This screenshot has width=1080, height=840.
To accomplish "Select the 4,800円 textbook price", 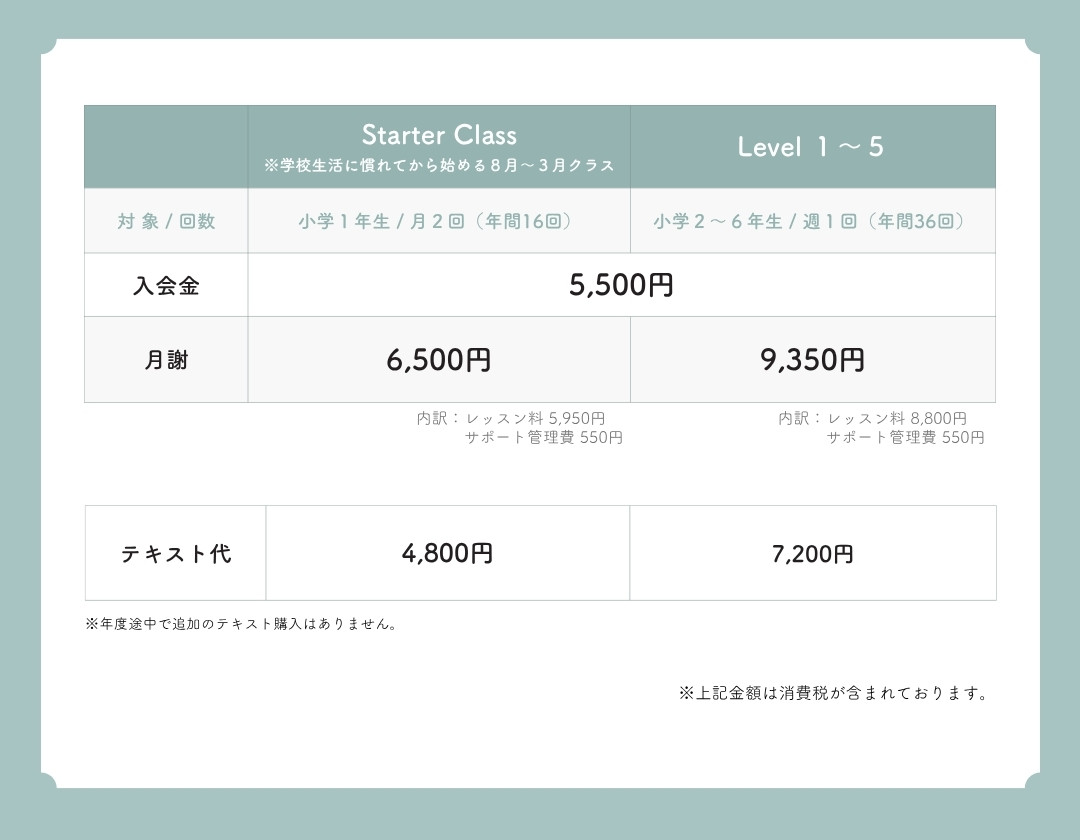I will [x=447, y=554].
